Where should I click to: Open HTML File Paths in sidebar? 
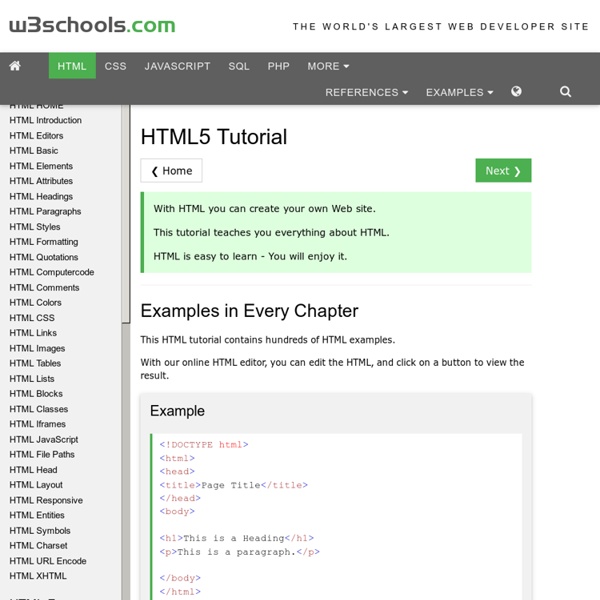[x=42, y=454]
